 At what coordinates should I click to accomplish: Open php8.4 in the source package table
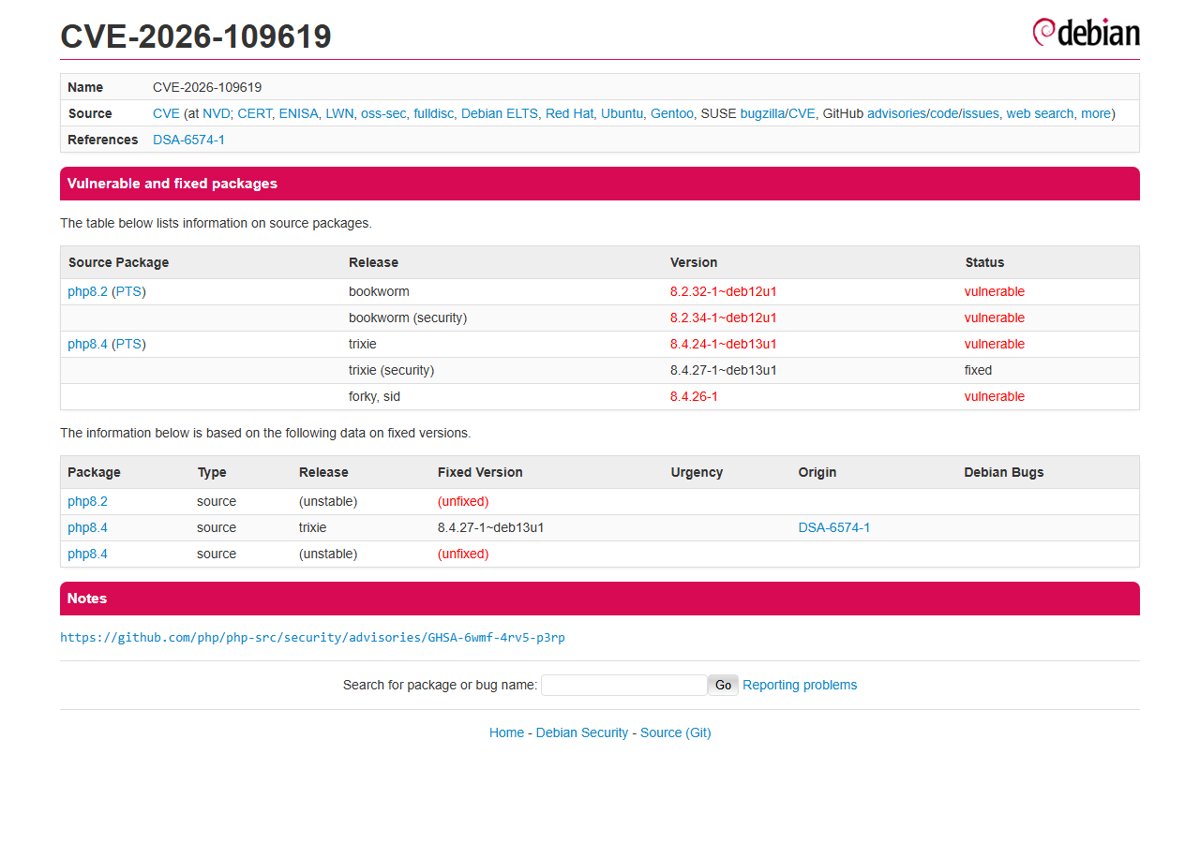click(x=87, y=344)
